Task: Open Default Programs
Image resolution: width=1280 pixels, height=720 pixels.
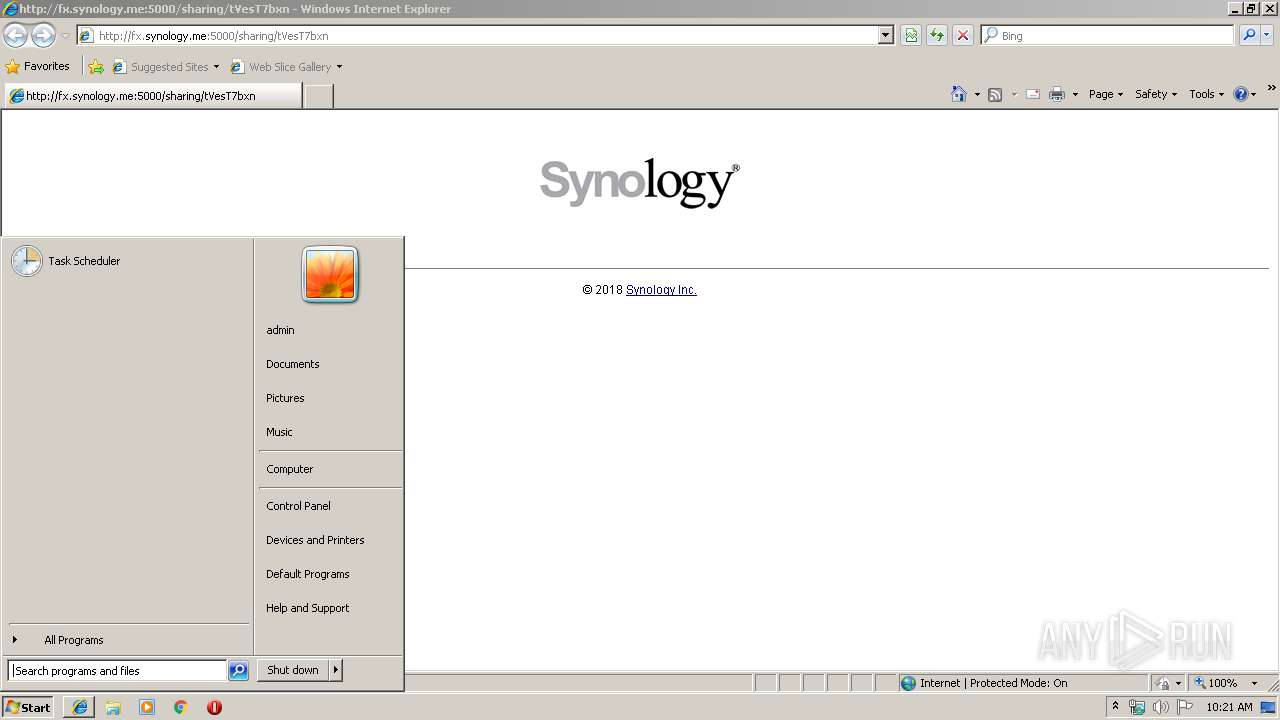Action: (330, 574)
